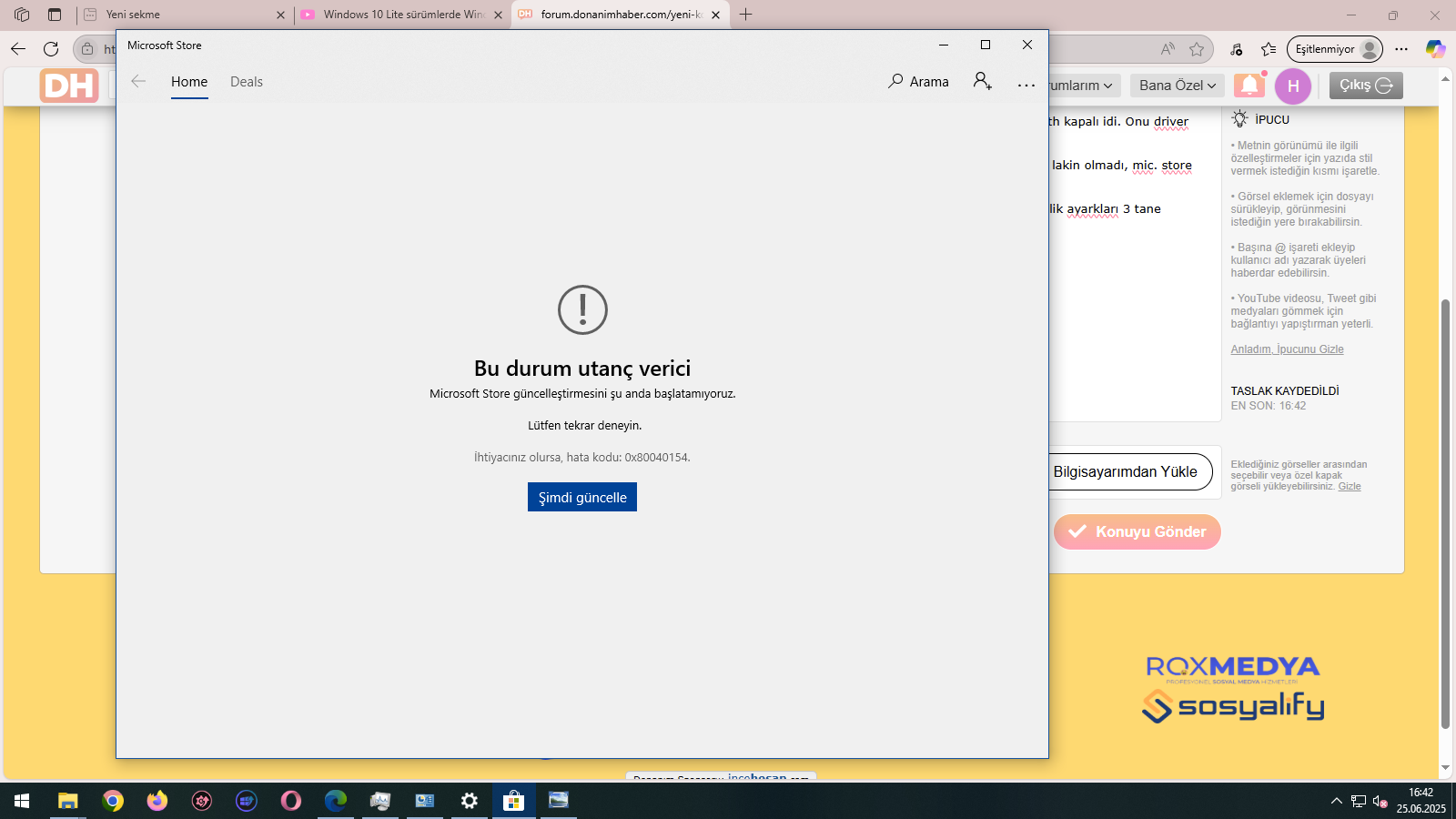This screenshot has width=1456, height=819.
Task: Click the Gizle link under upload hint
Action: click(1350, 487)
